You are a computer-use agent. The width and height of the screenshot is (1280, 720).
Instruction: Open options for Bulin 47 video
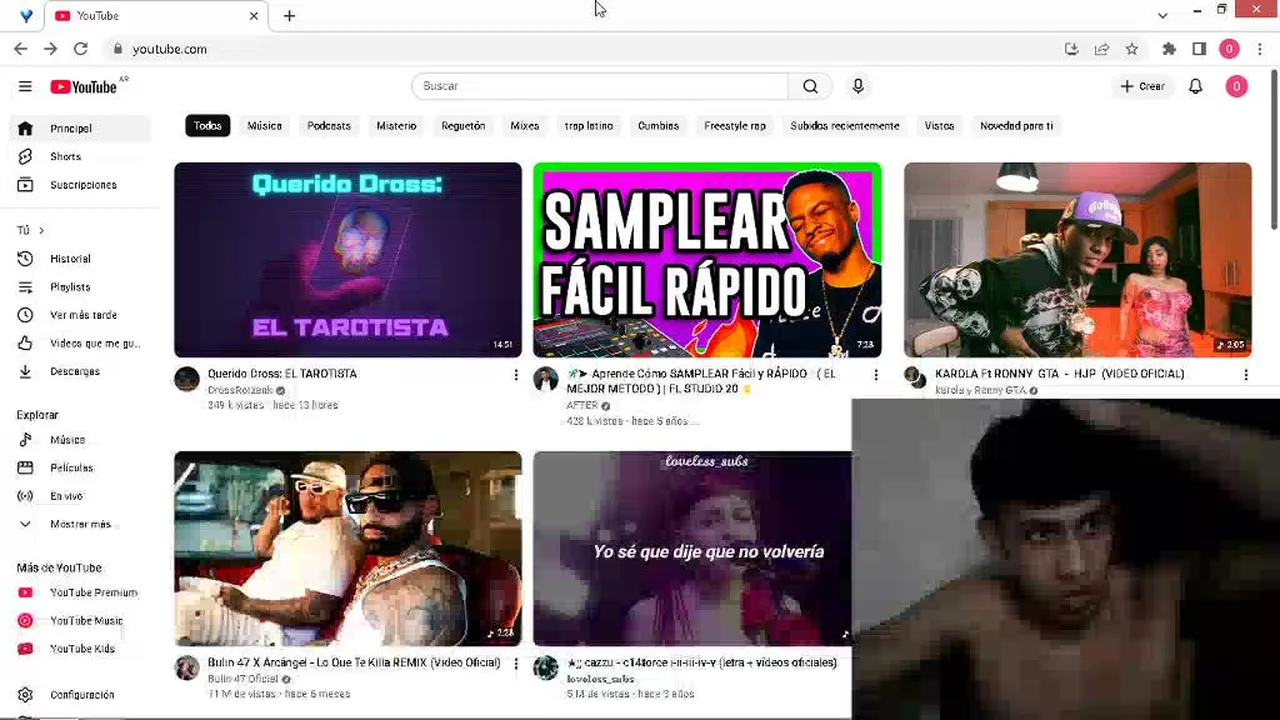click(x=516, y=664)
